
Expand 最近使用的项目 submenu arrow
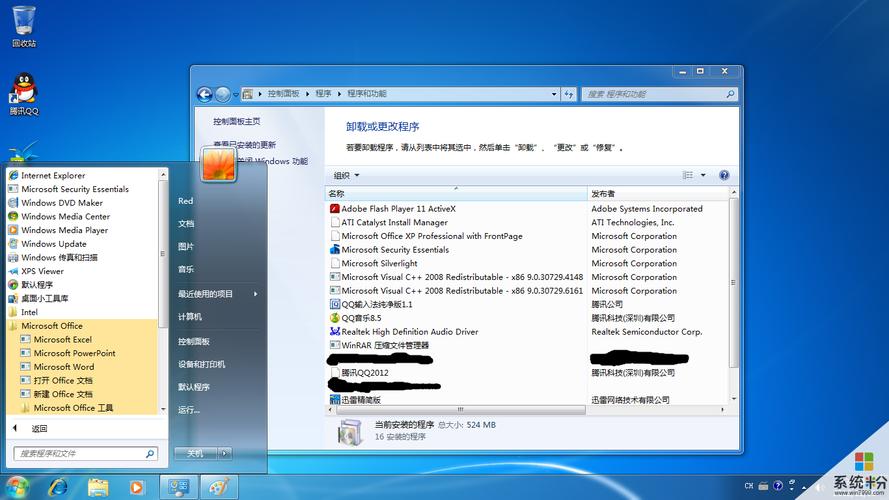coord(256,294)
